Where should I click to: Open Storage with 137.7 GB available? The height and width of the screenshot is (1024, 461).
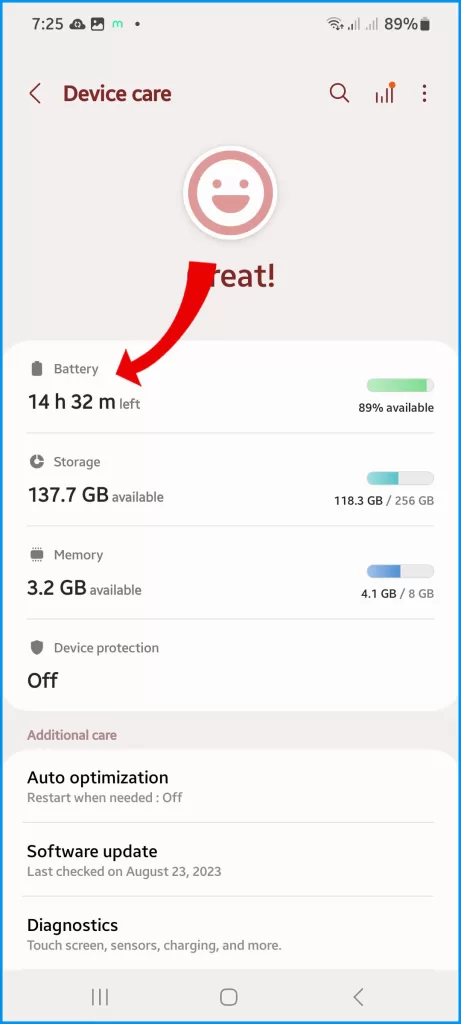[230, 480]
